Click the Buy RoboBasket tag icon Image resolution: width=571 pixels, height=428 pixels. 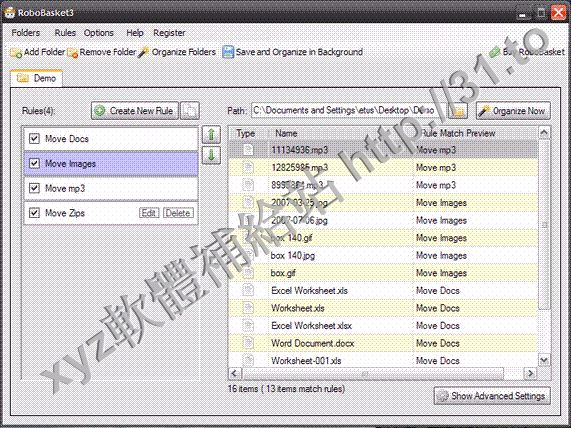[x=494, y=52]
